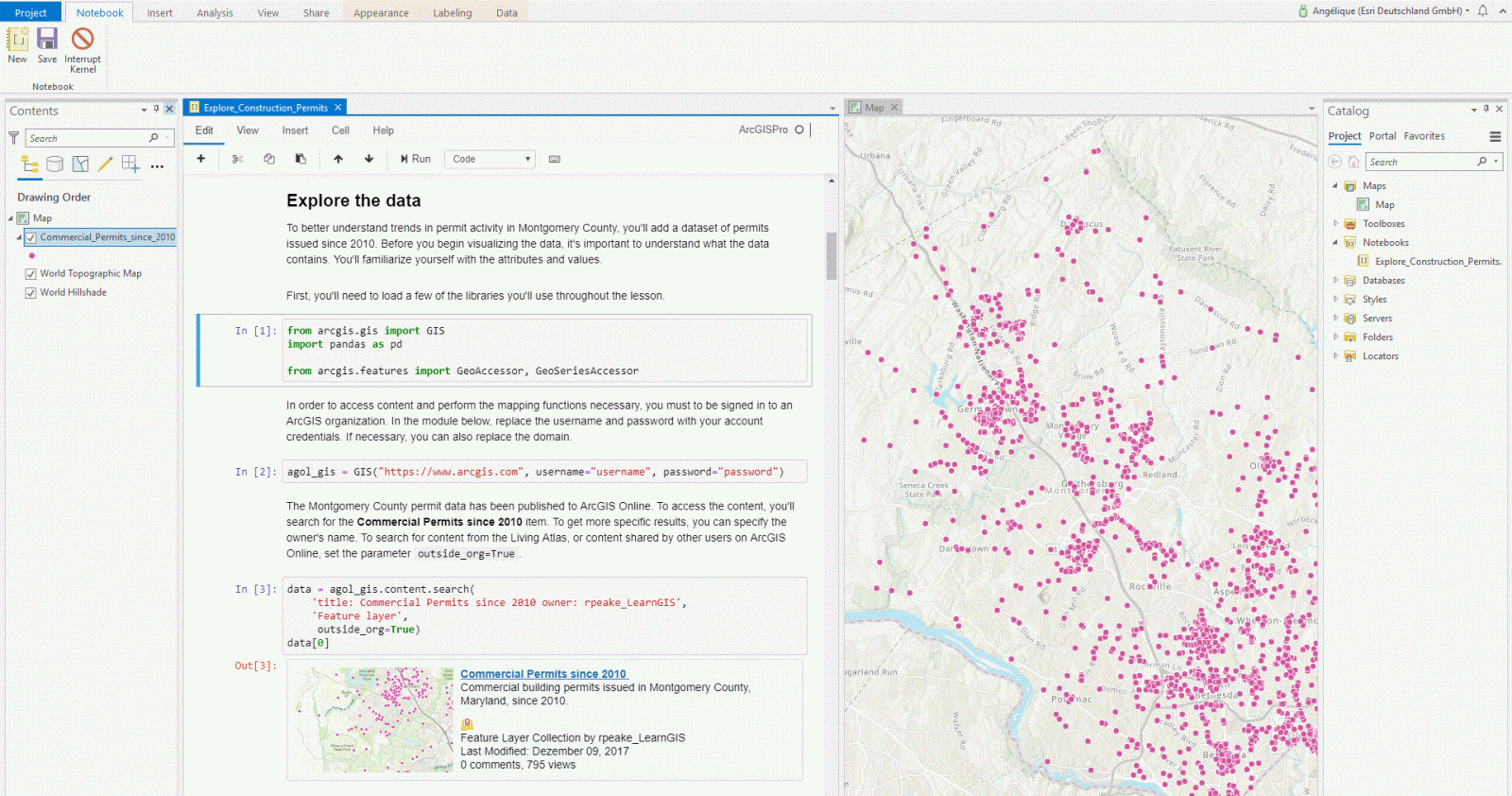Click Catalog back arrow icon
Image resolution: width=1512 pixels, height=796 pixels.
coord(1335,162)
